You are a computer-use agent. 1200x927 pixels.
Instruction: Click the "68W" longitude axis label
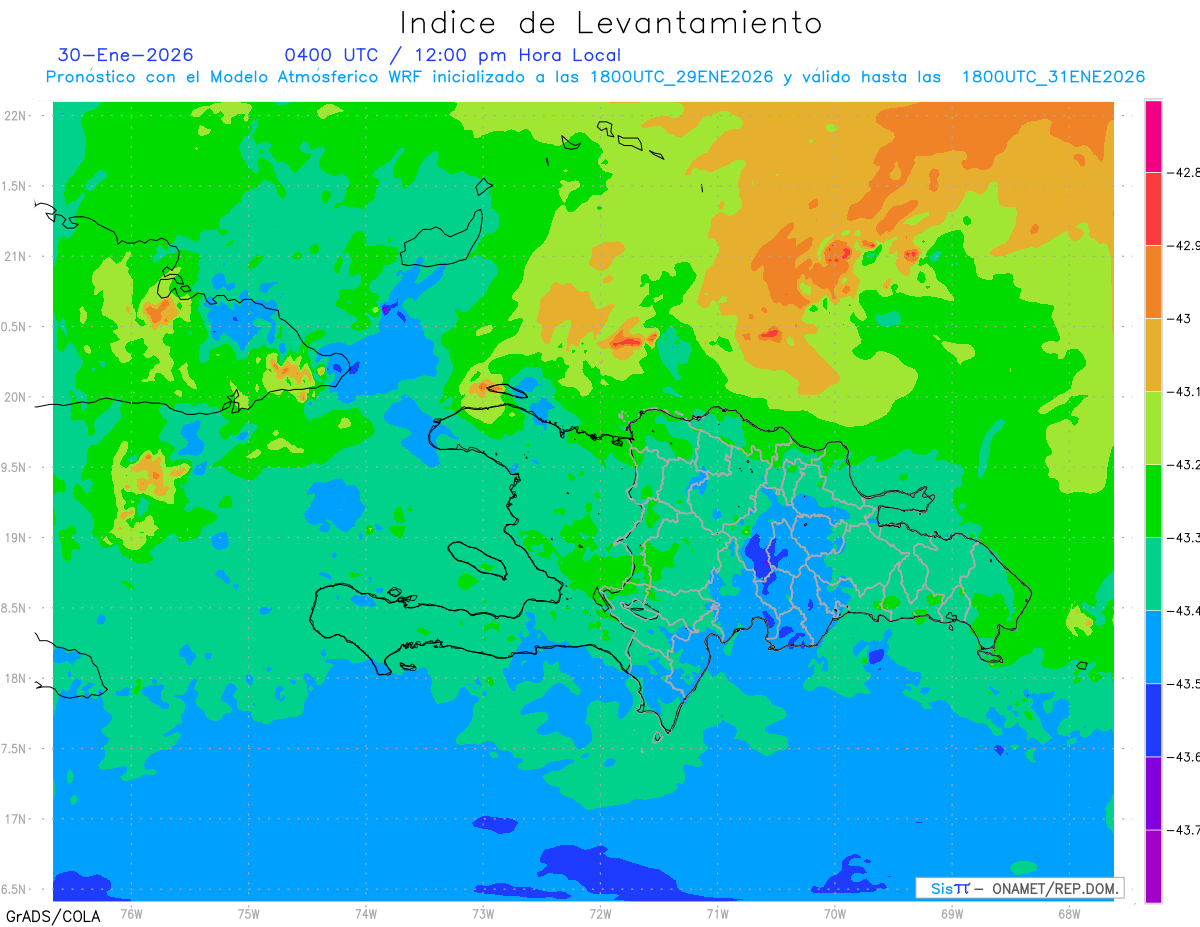point(1068,914)
